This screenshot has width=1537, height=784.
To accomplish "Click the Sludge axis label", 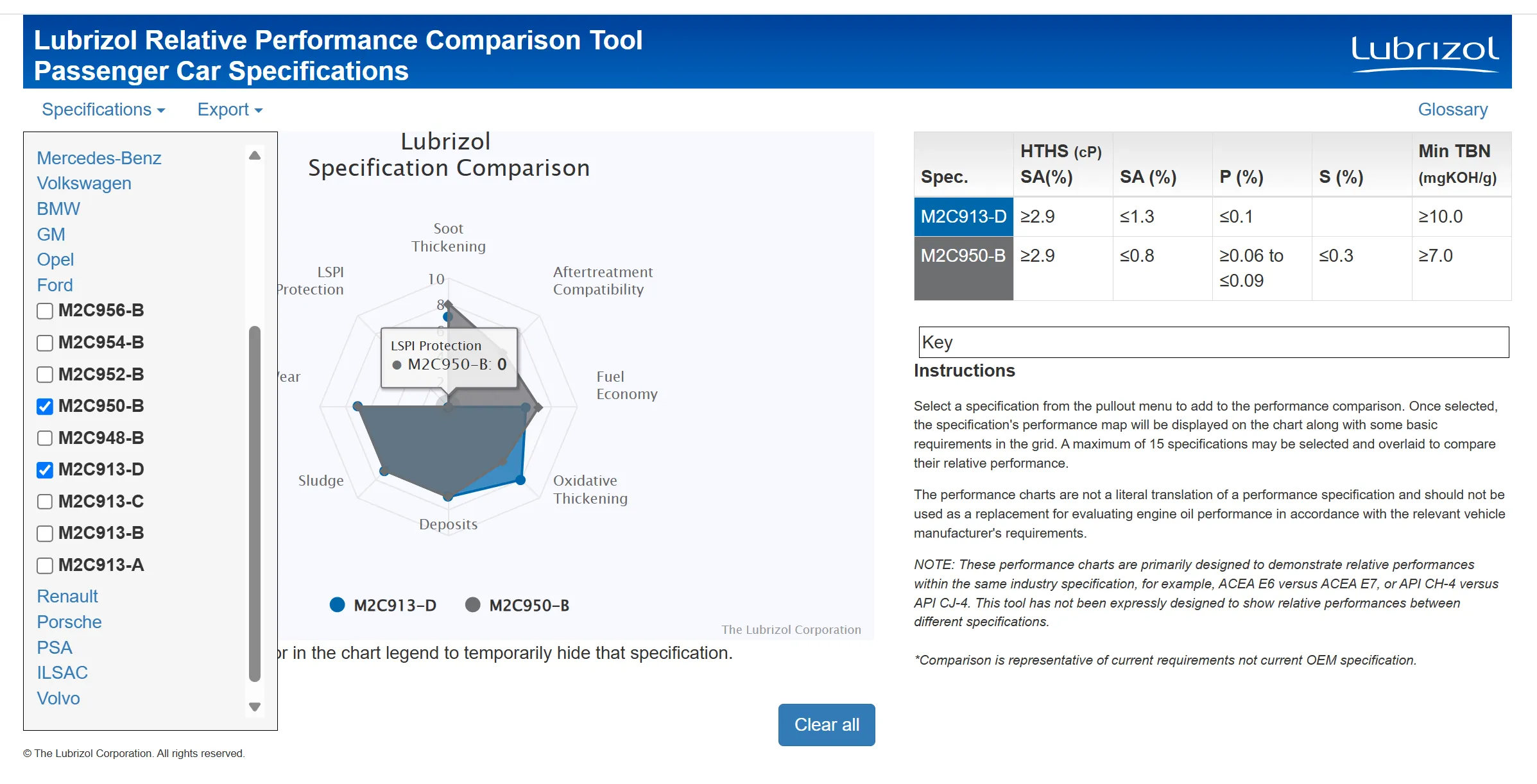I will [x=321, y=481].
